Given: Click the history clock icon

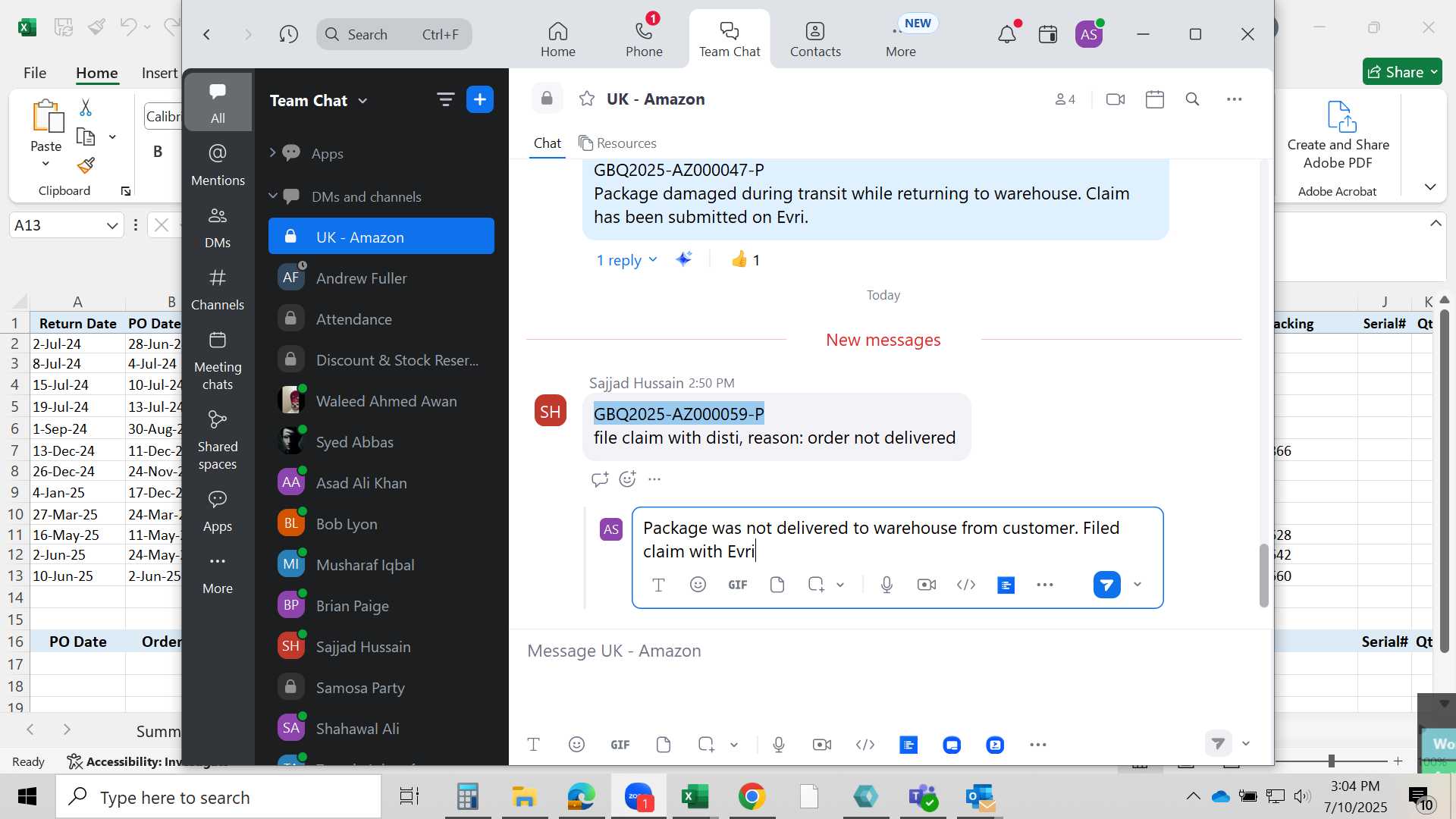Looking at the screenshot, I should pos(288,34).
